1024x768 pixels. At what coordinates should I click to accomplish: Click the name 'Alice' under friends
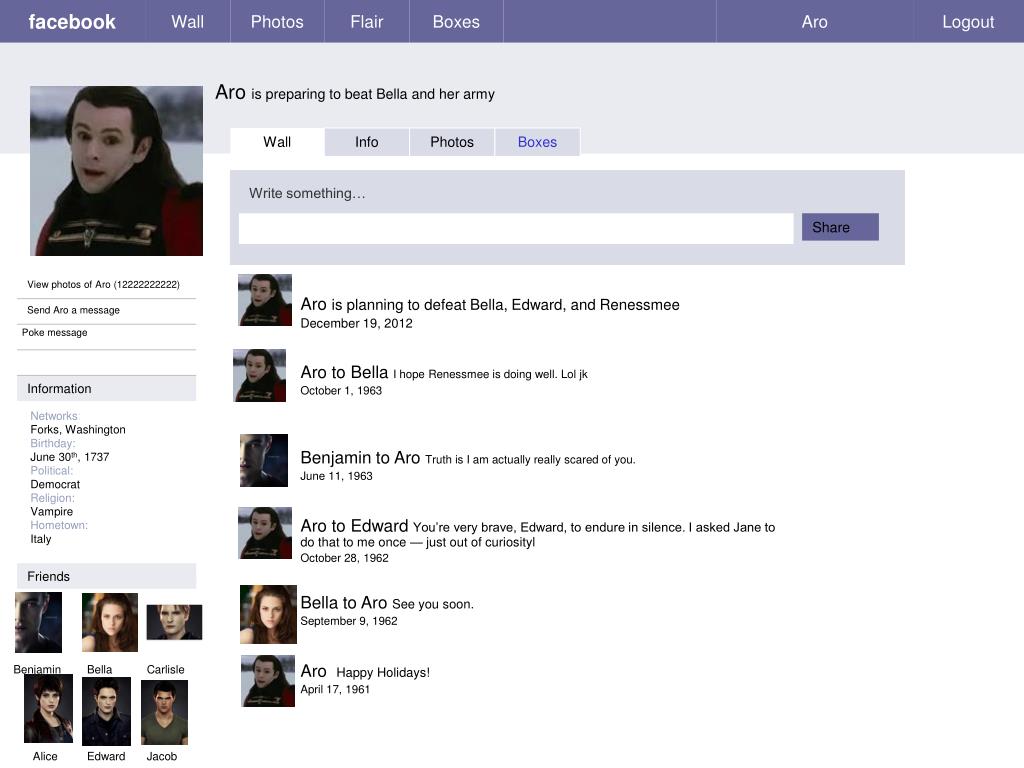tap(45, 756)
